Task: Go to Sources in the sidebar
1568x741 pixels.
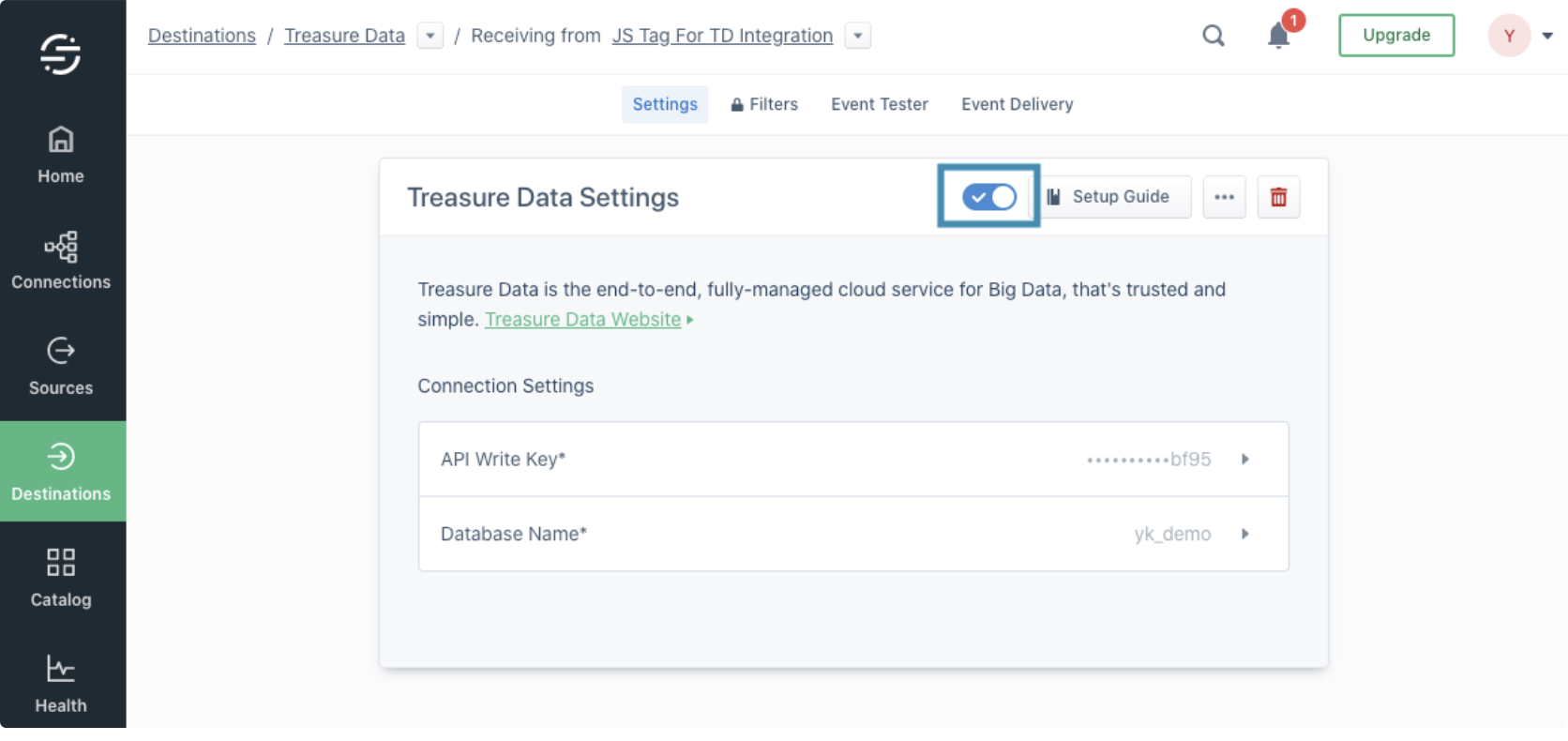Action: 61,367
